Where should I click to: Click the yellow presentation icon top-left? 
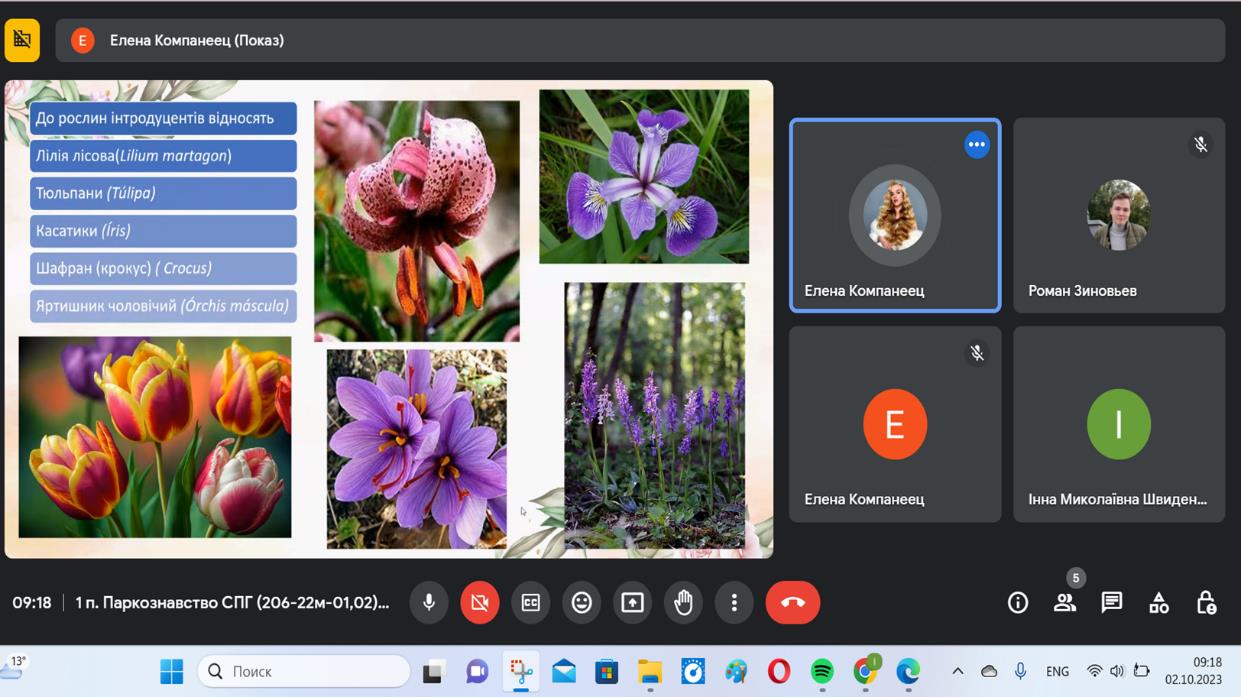22,40
